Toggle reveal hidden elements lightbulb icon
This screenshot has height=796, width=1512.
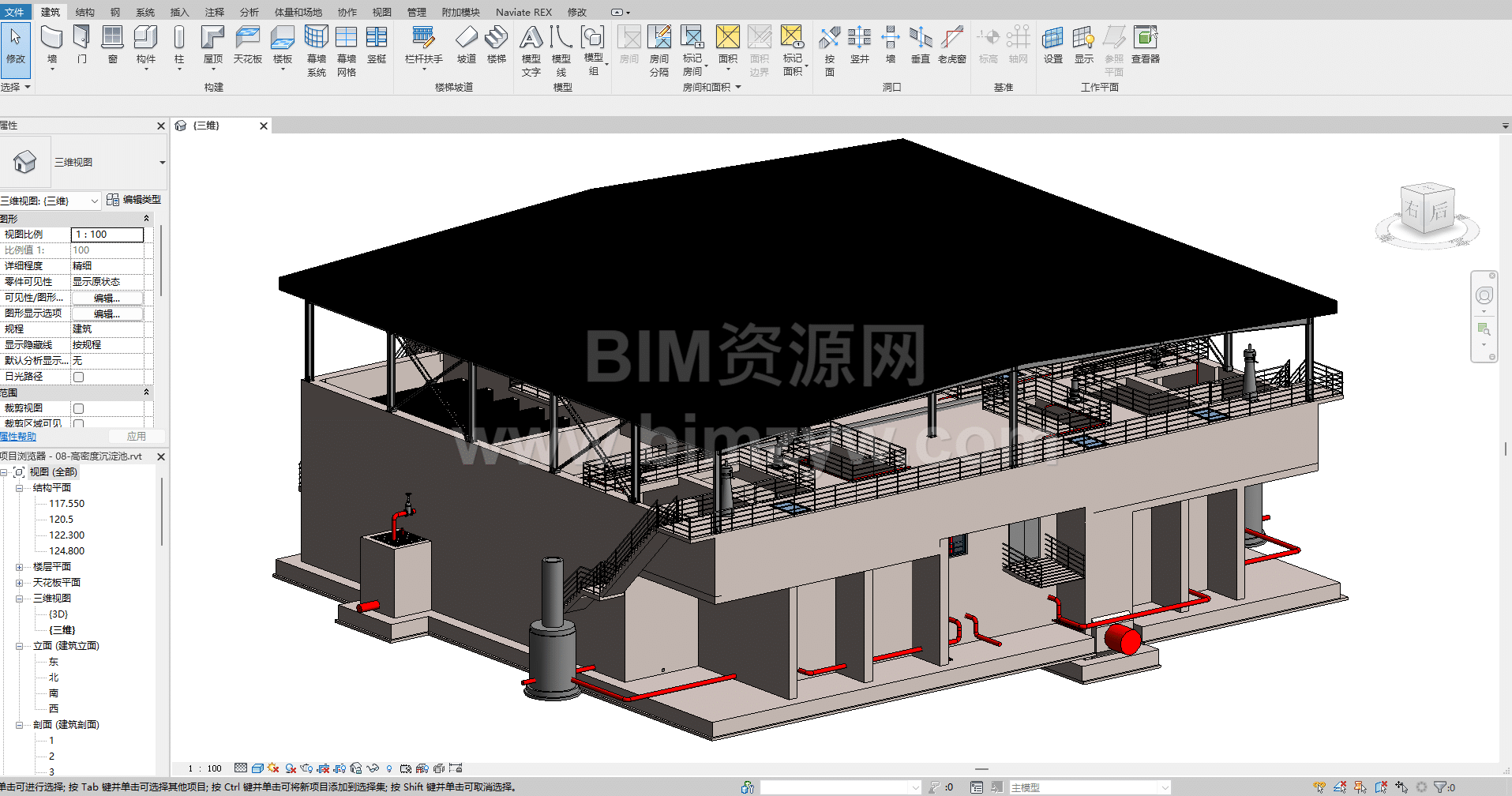point(389,768)
